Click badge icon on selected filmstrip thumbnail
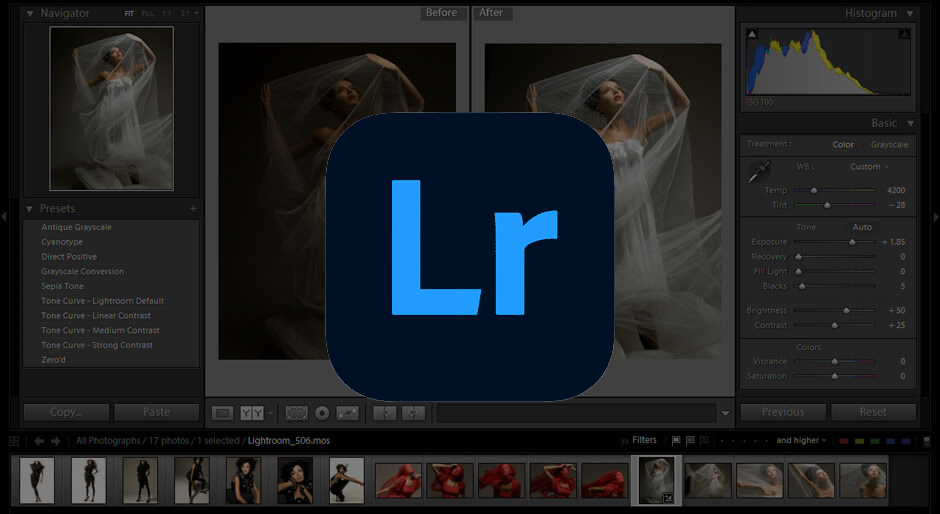 [668, 498]
